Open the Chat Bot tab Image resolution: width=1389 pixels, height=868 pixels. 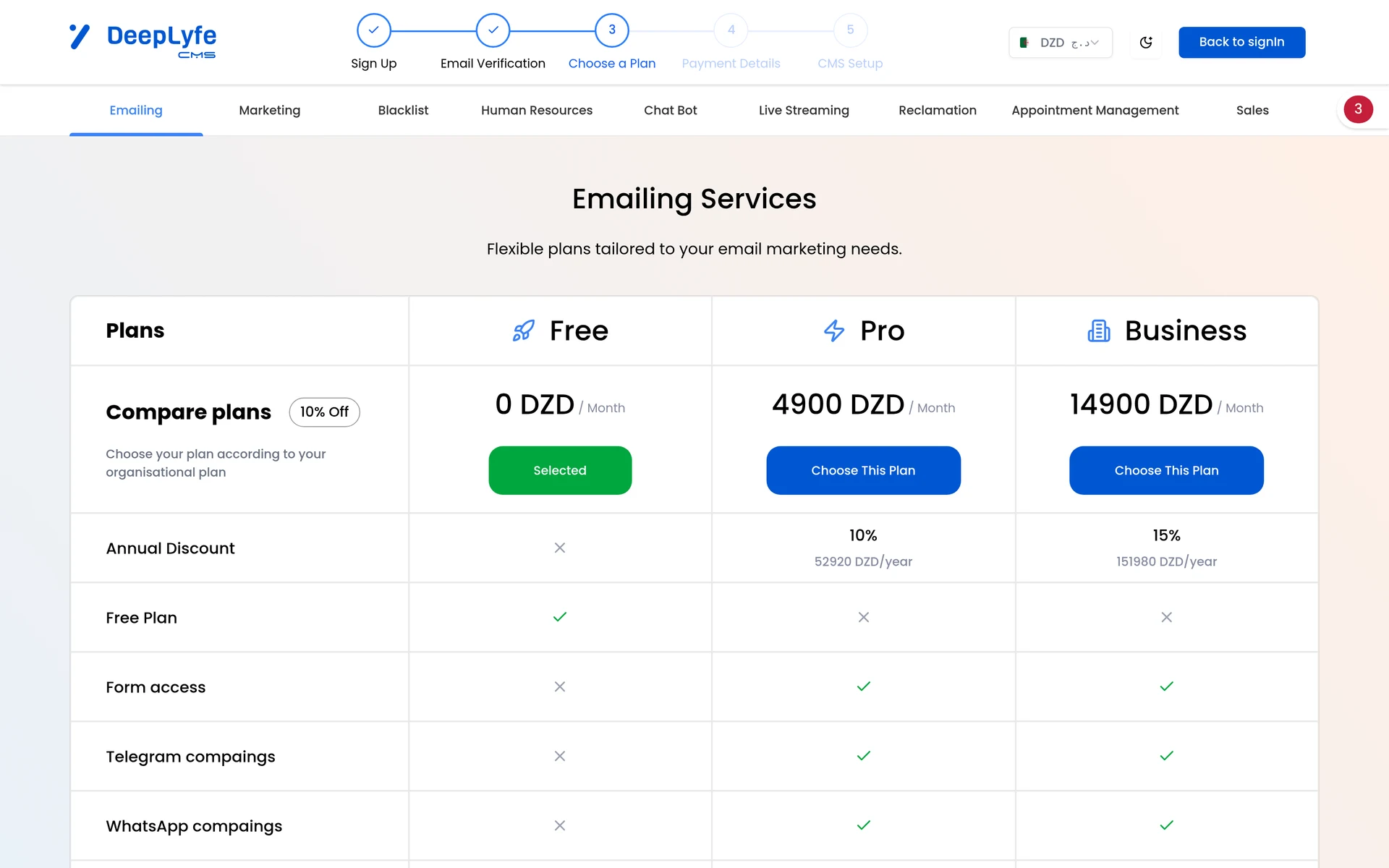click(671, 110)
